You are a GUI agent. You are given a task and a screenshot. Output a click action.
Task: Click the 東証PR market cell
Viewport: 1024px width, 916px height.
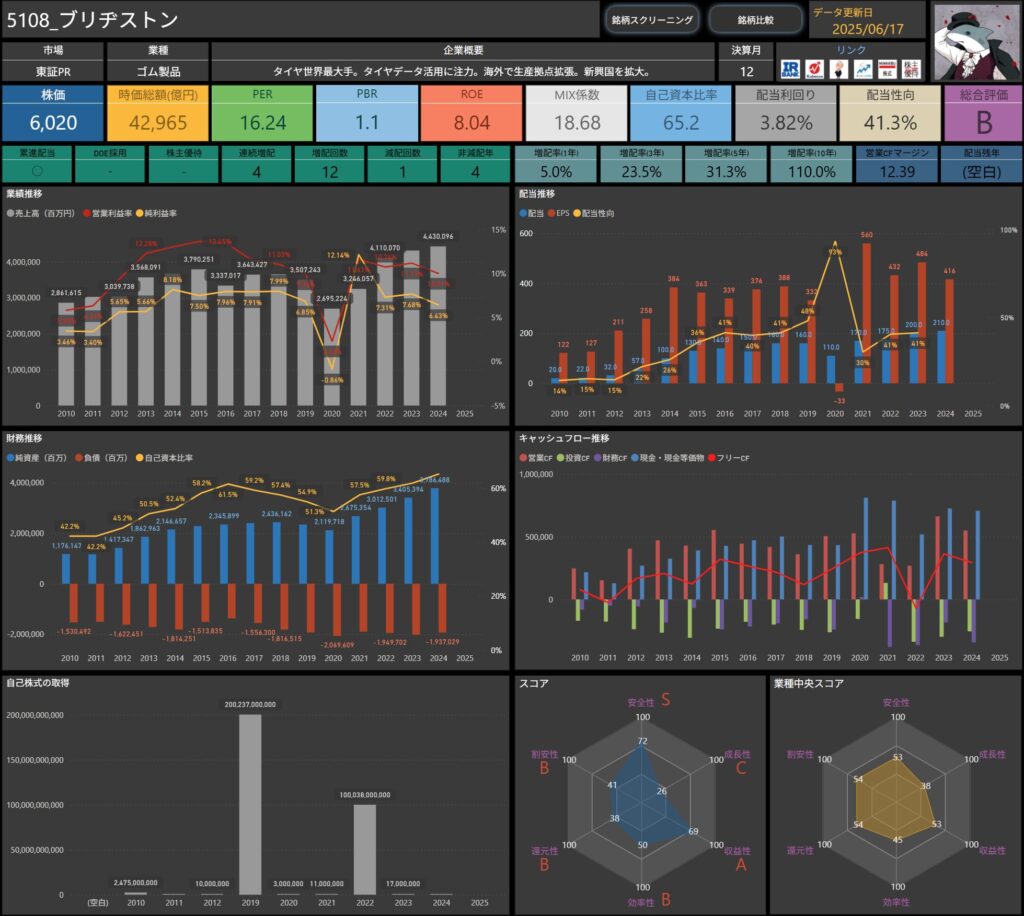click(x=53, y=71)
